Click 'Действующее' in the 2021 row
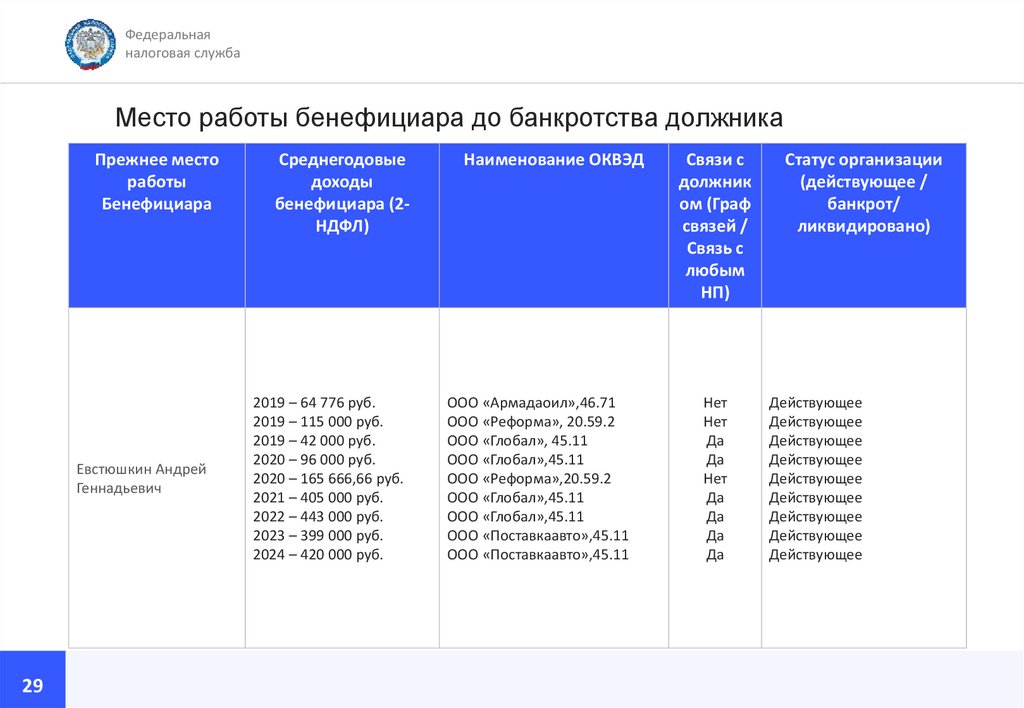 pos(815,498)
